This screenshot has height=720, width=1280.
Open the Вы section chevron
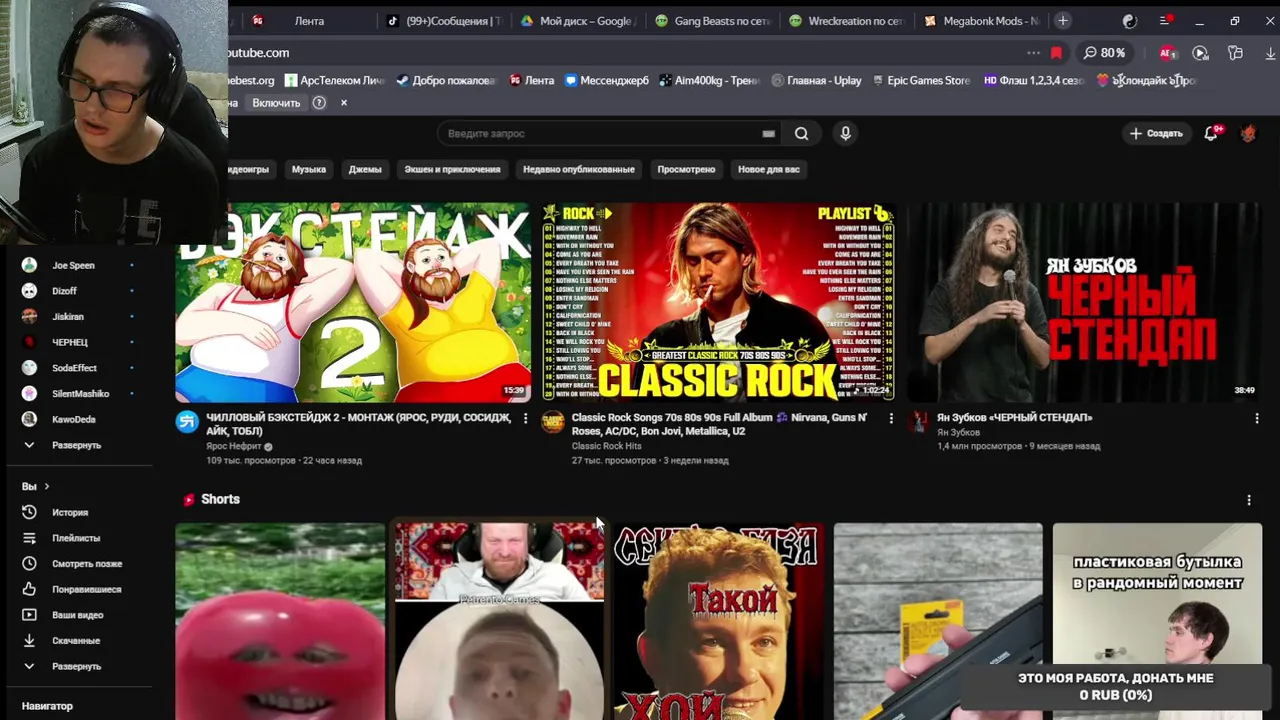tap(46, 486)
